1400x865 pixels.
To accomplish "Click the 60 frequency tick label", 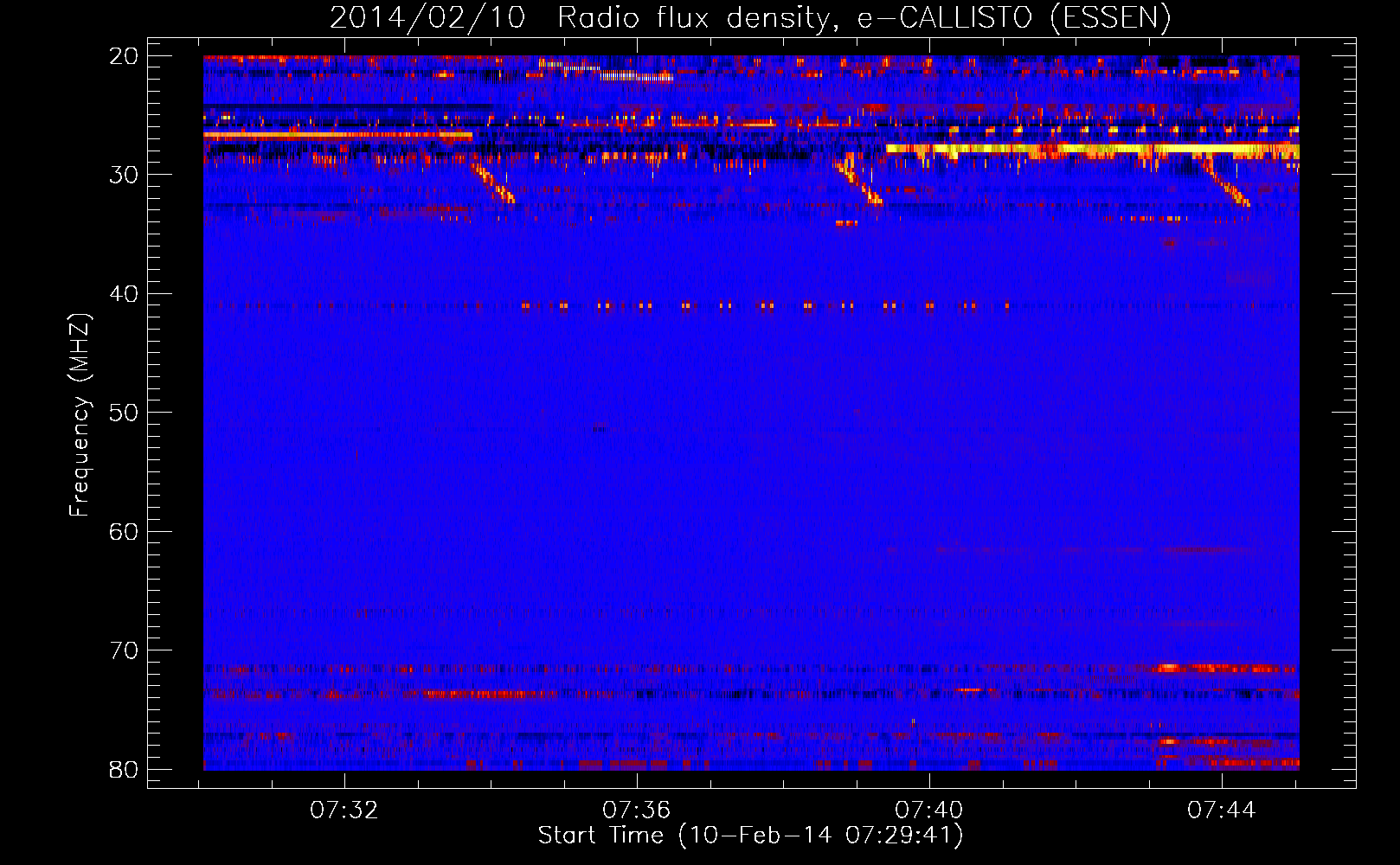I will [x=124, y=532].
